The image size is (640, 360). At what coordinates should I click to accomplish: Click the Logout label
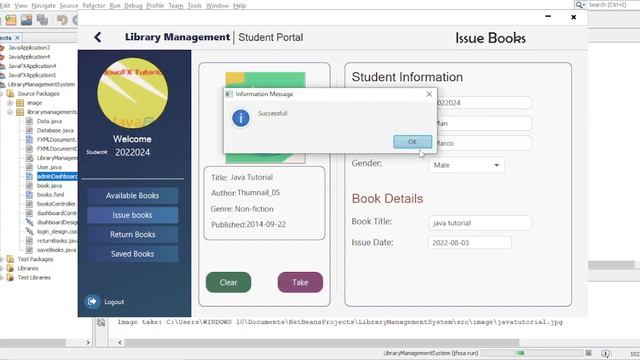[x=114, y=302]
